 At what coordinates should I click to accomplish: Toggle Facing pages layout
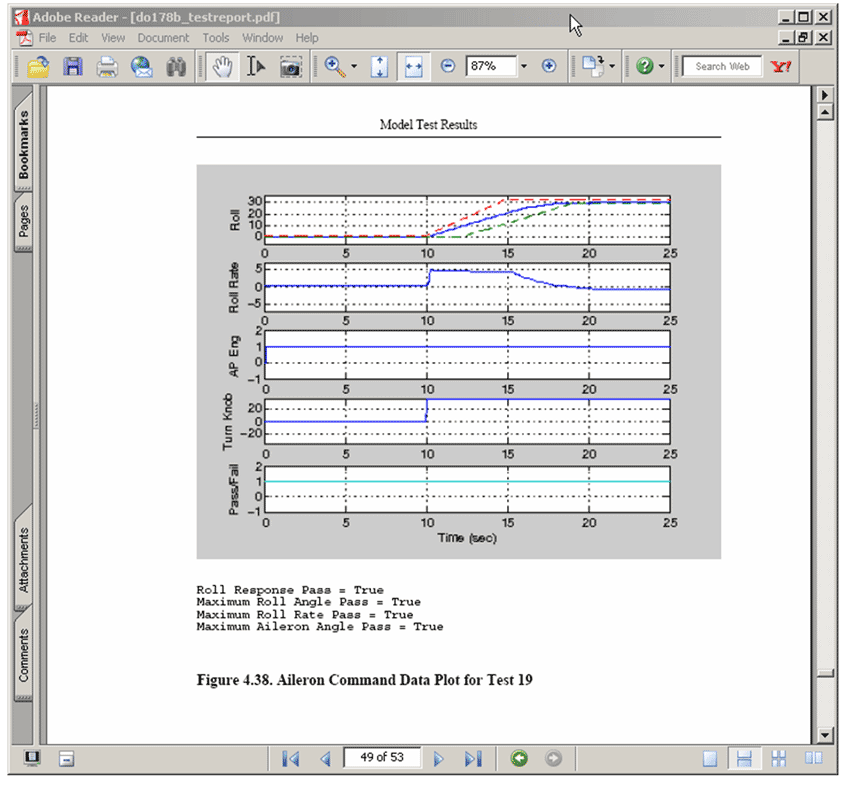pyautogui.click(x=813, y=759)
